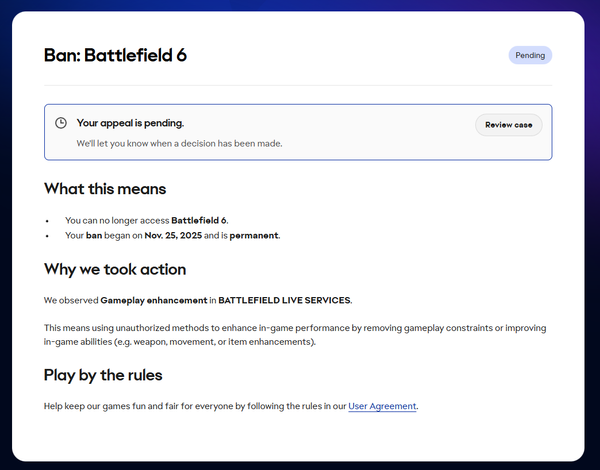Click the divider line under the title

pyautogui.click(x=298, y=85)
